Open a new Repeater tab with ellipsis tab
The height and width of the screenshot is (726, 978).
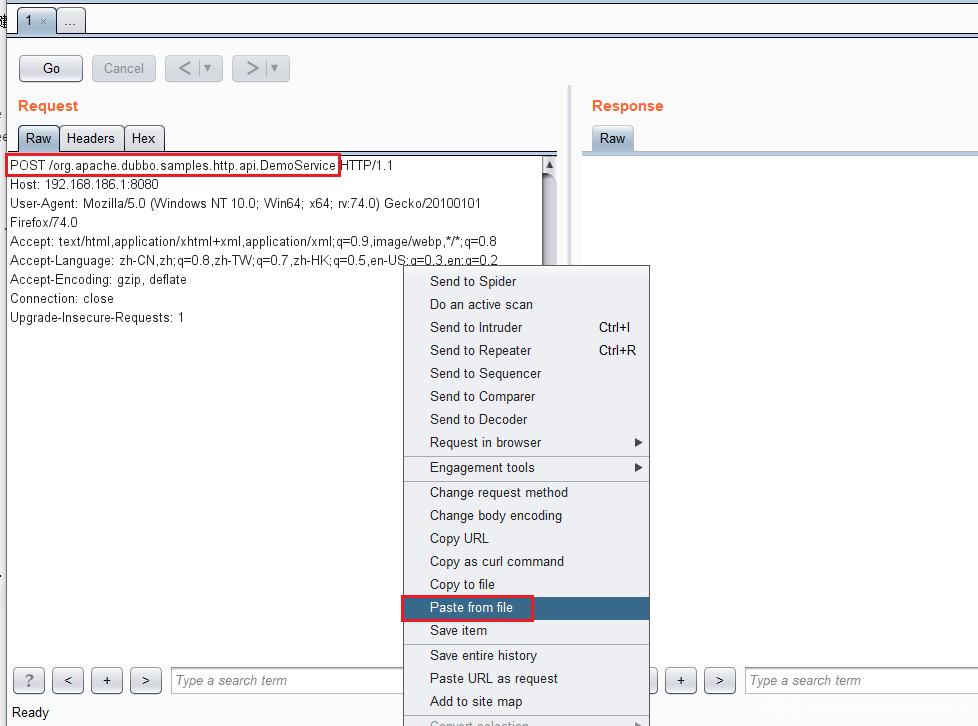[70, 21]
